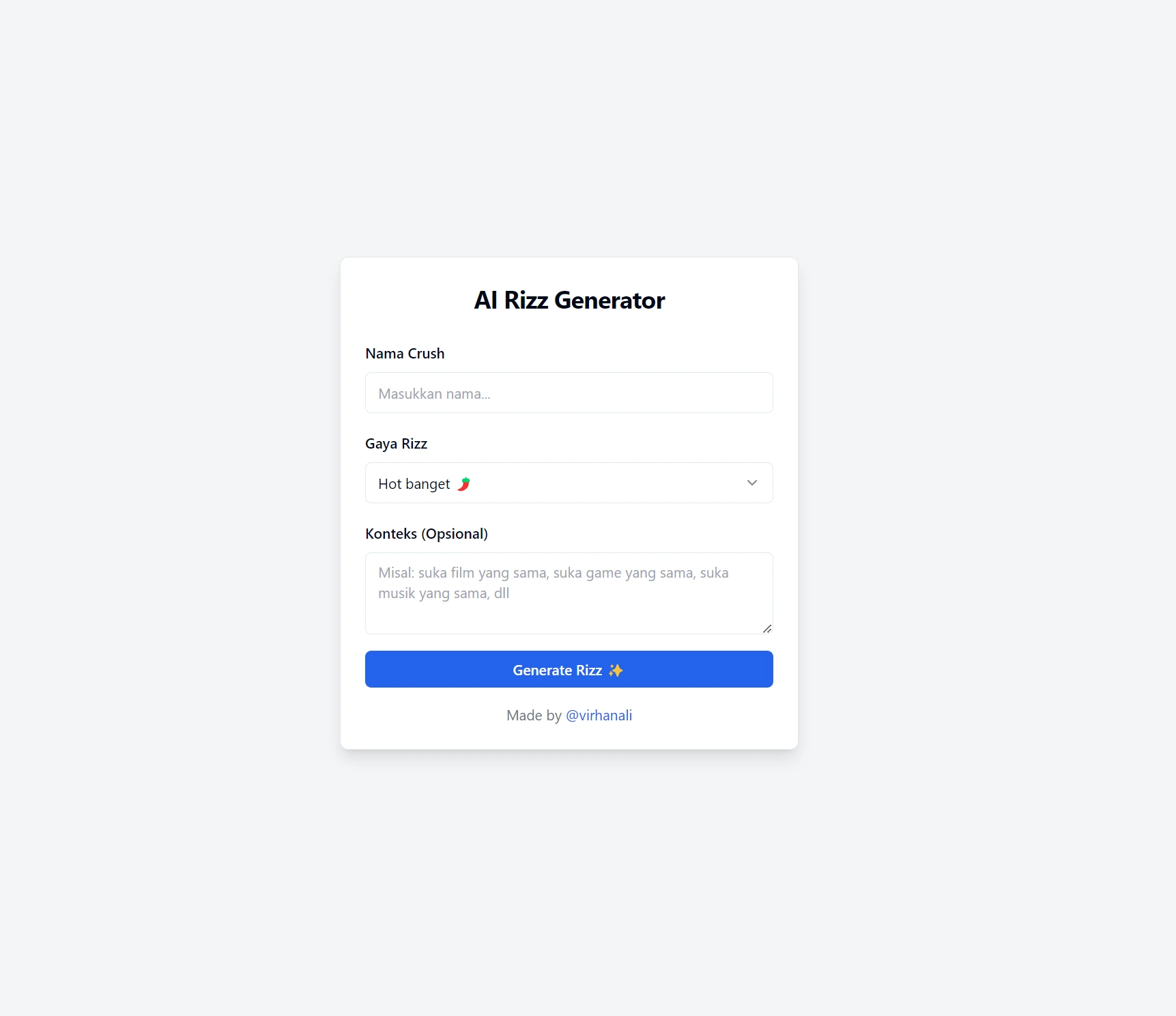Click the "Masukkan nama..." placeholder text
The height and width of the screenshot is (1016, 1176).
[434, 394]
